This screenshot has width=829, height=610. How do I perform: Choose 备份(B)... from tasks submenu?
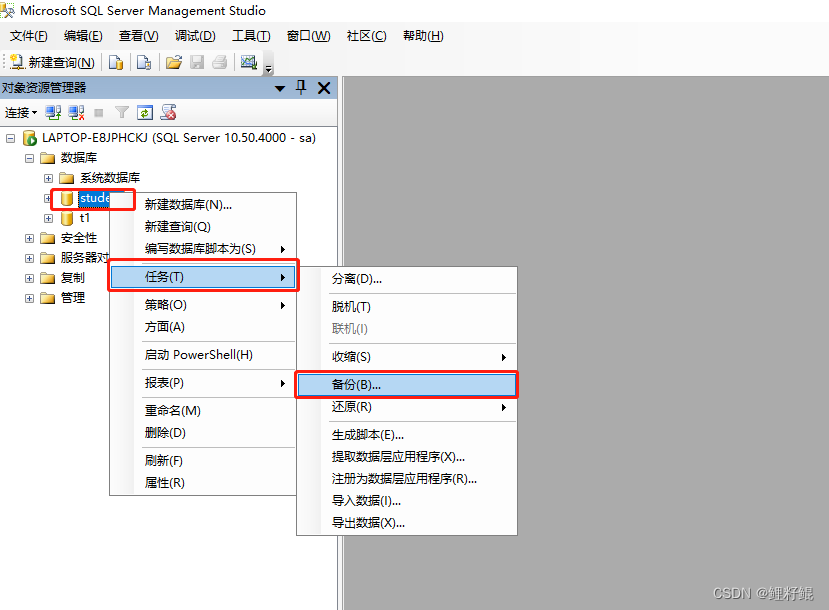407,385
